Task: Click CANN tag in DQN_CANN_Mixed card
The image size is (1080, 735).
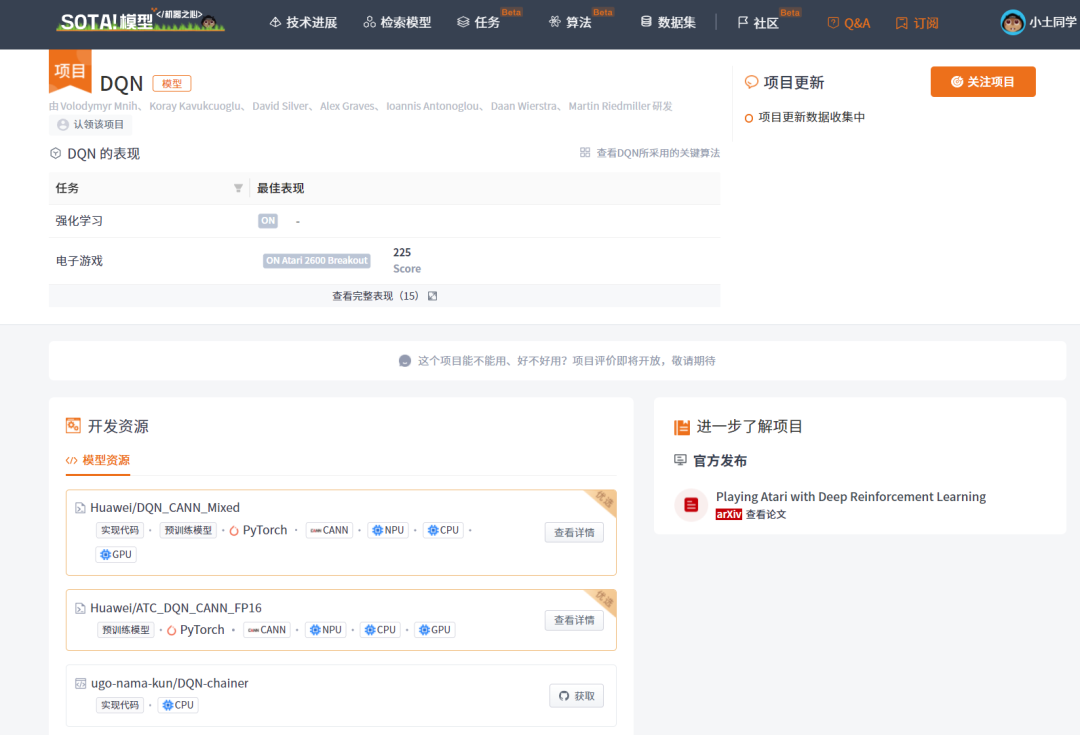Action: (329, 530)
